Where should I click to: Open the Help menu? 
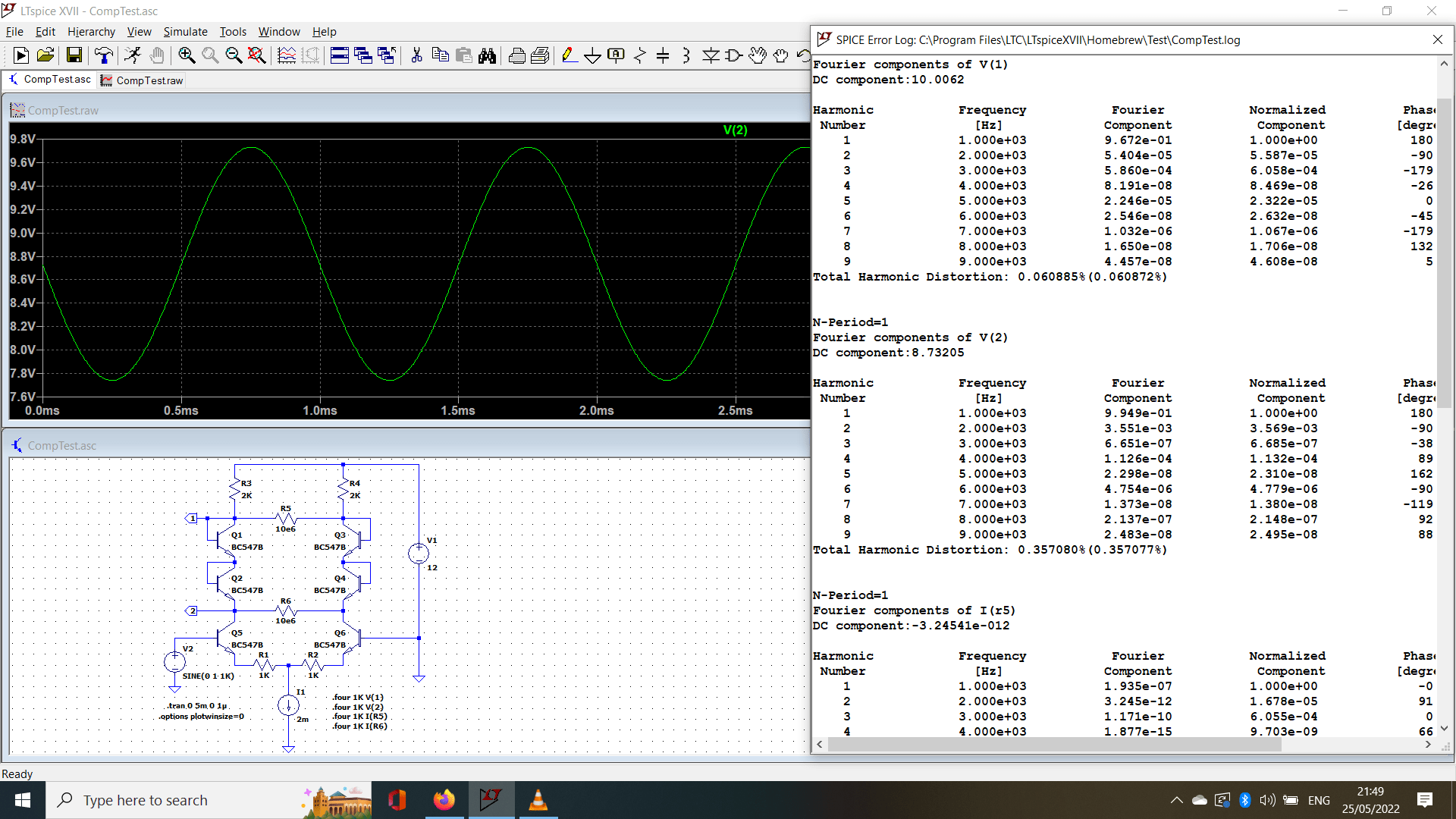324,32
